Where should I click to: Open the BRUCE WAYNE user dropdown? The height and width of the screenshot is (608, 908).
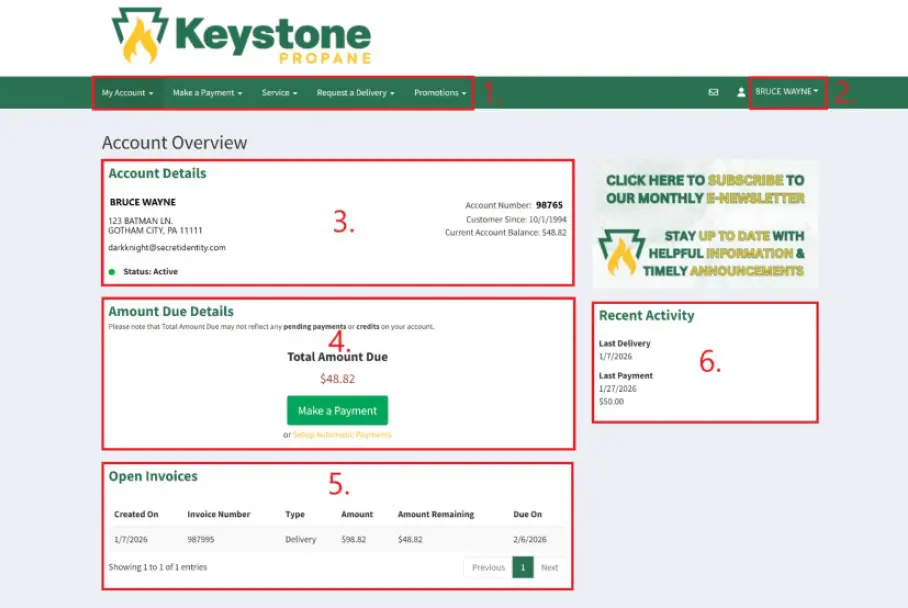pos(787,92)
